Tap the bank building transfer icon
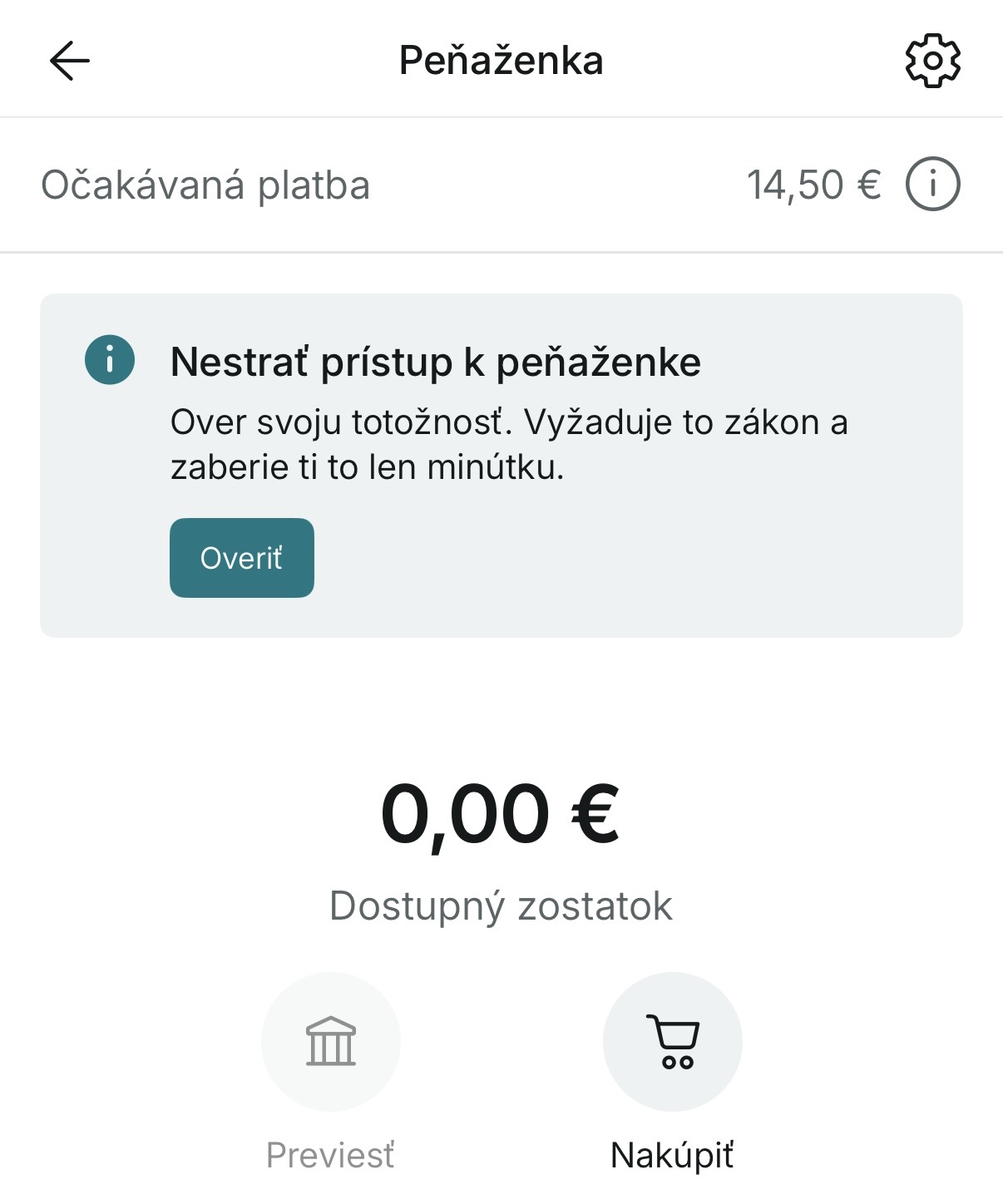 (331, 1041)
